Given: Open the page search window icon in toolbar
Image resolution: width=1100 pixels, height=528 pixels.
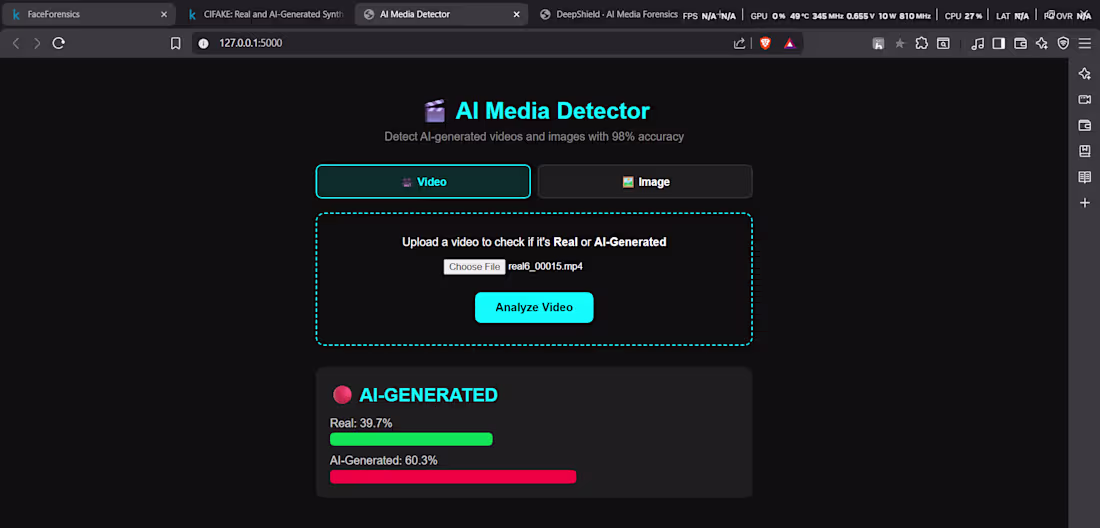Looking at the screenshot, I should 944,43.
